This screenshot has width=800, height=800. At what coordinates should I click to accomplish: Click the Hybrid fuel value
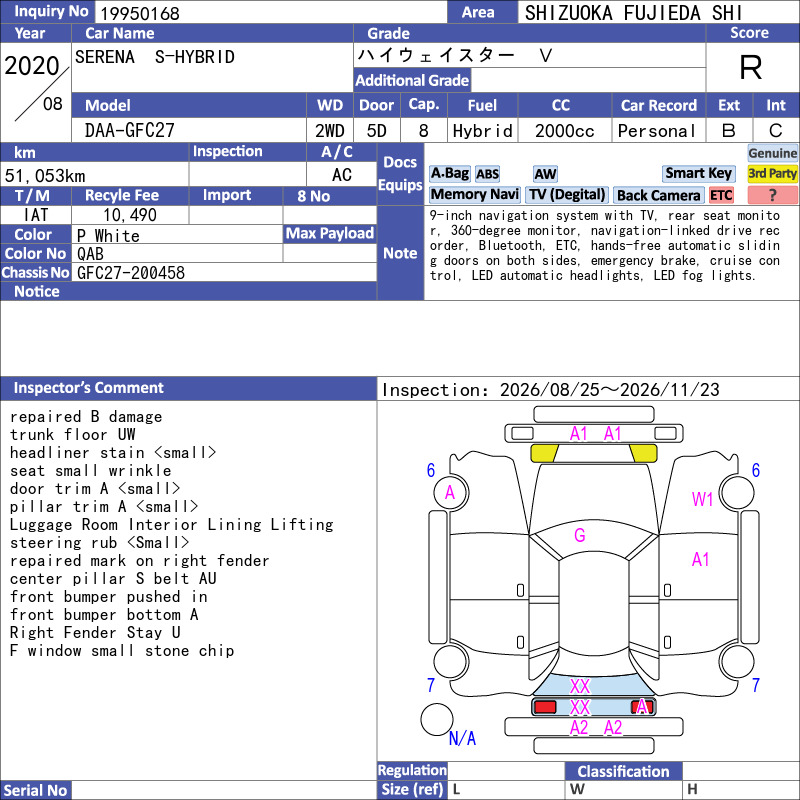(x=482, y=131)
